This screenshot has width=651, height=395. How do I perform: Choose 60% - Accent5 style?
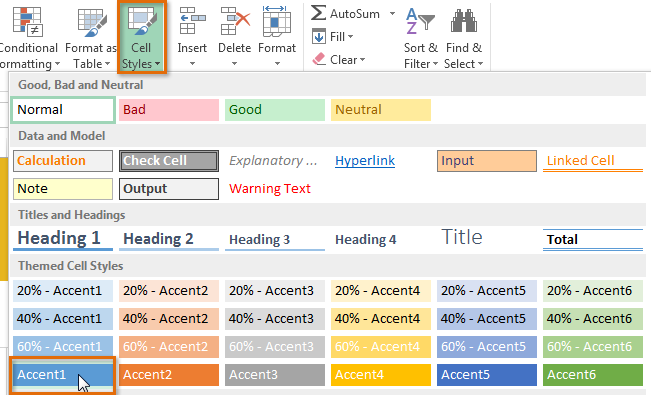[x=487, y=347]
